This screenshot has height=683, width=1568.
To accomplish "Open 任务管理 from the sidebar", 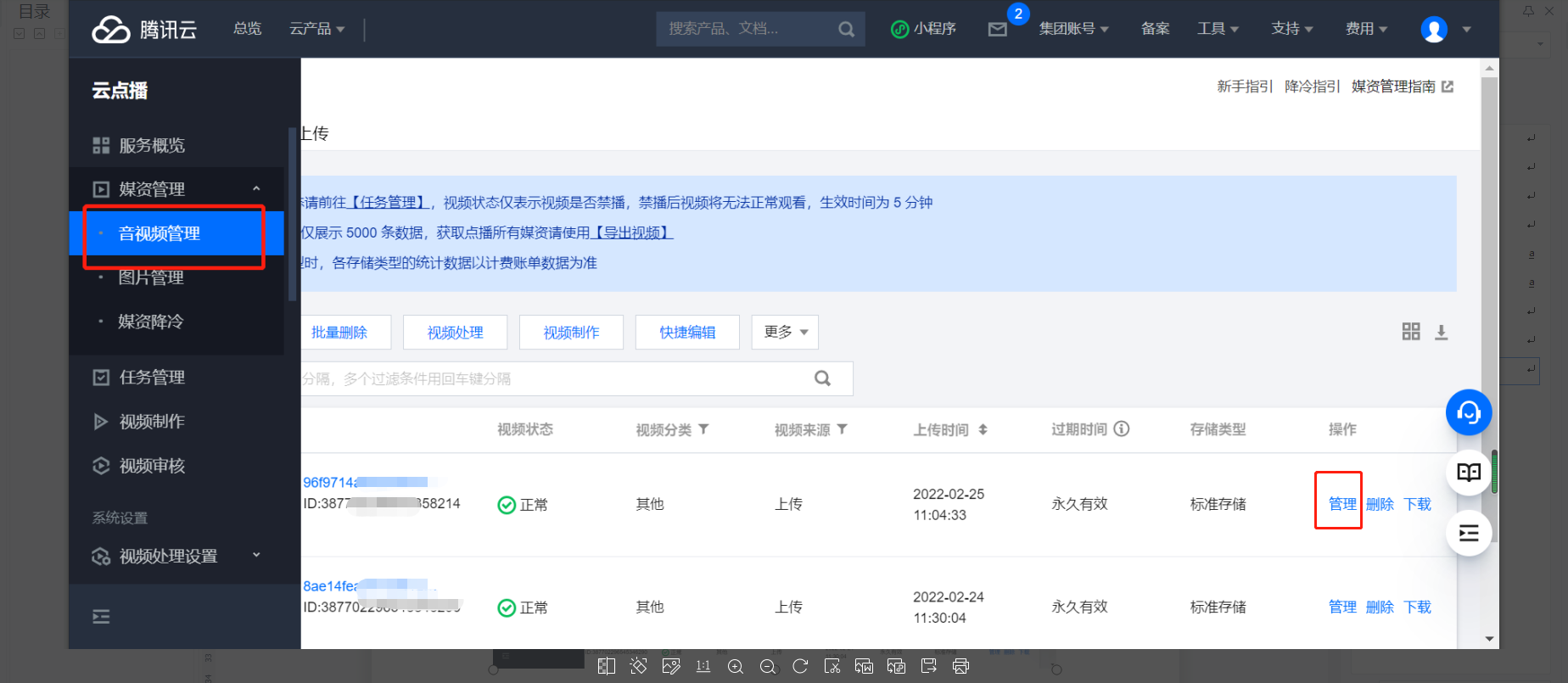I will click(152, 377).
